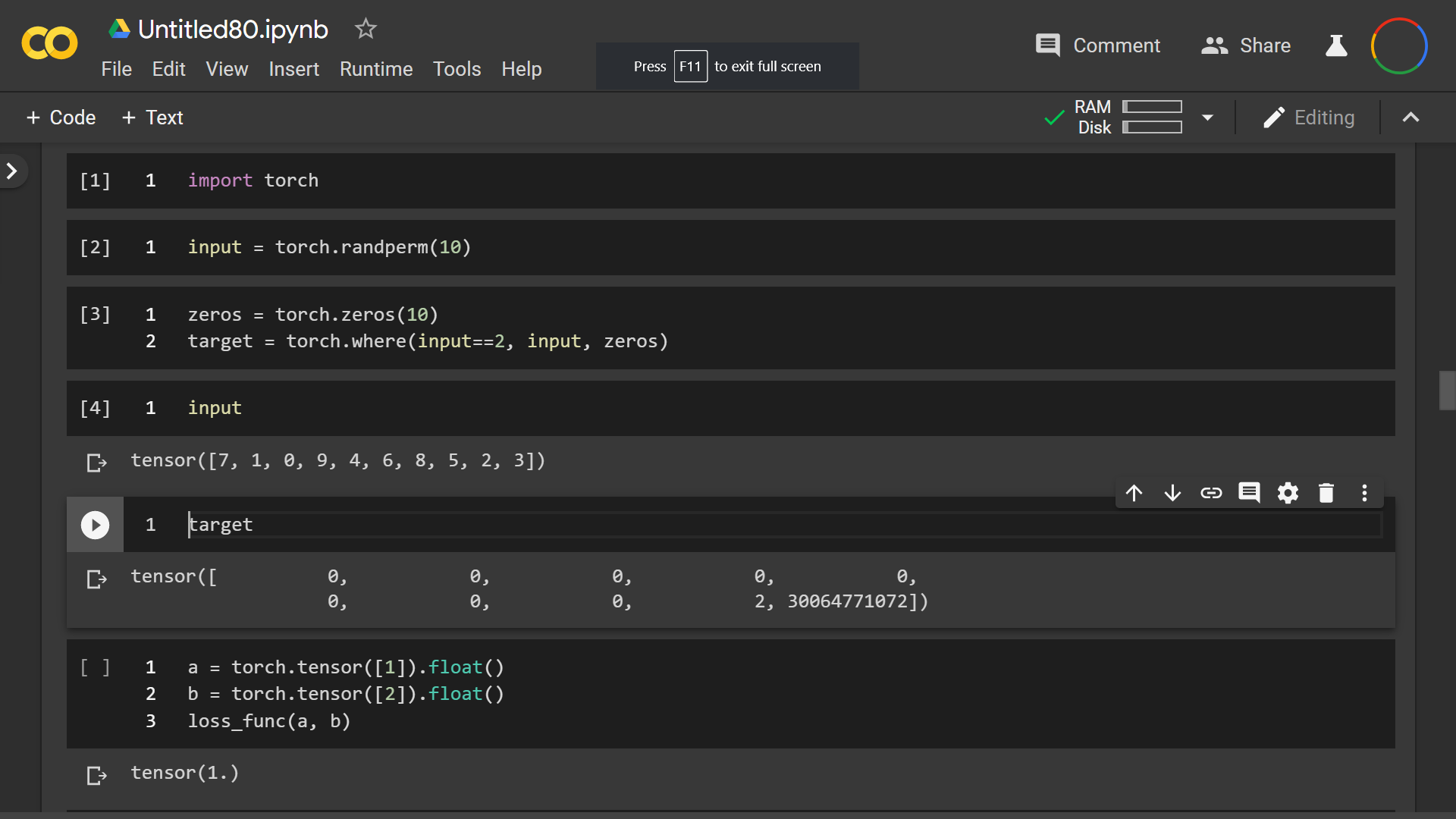This screenshot has height=819, width=1456.
Task: Select cell with torch.where line
Action: pyautogui.click(x=731, y=328)
